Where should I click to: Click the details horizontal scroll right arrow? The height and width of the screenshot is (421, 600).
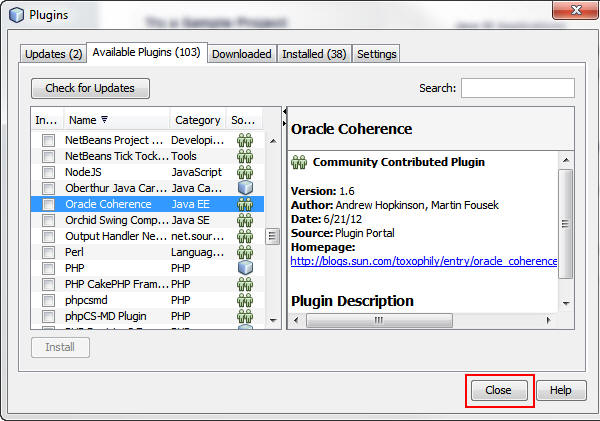(x=549, y=320)
